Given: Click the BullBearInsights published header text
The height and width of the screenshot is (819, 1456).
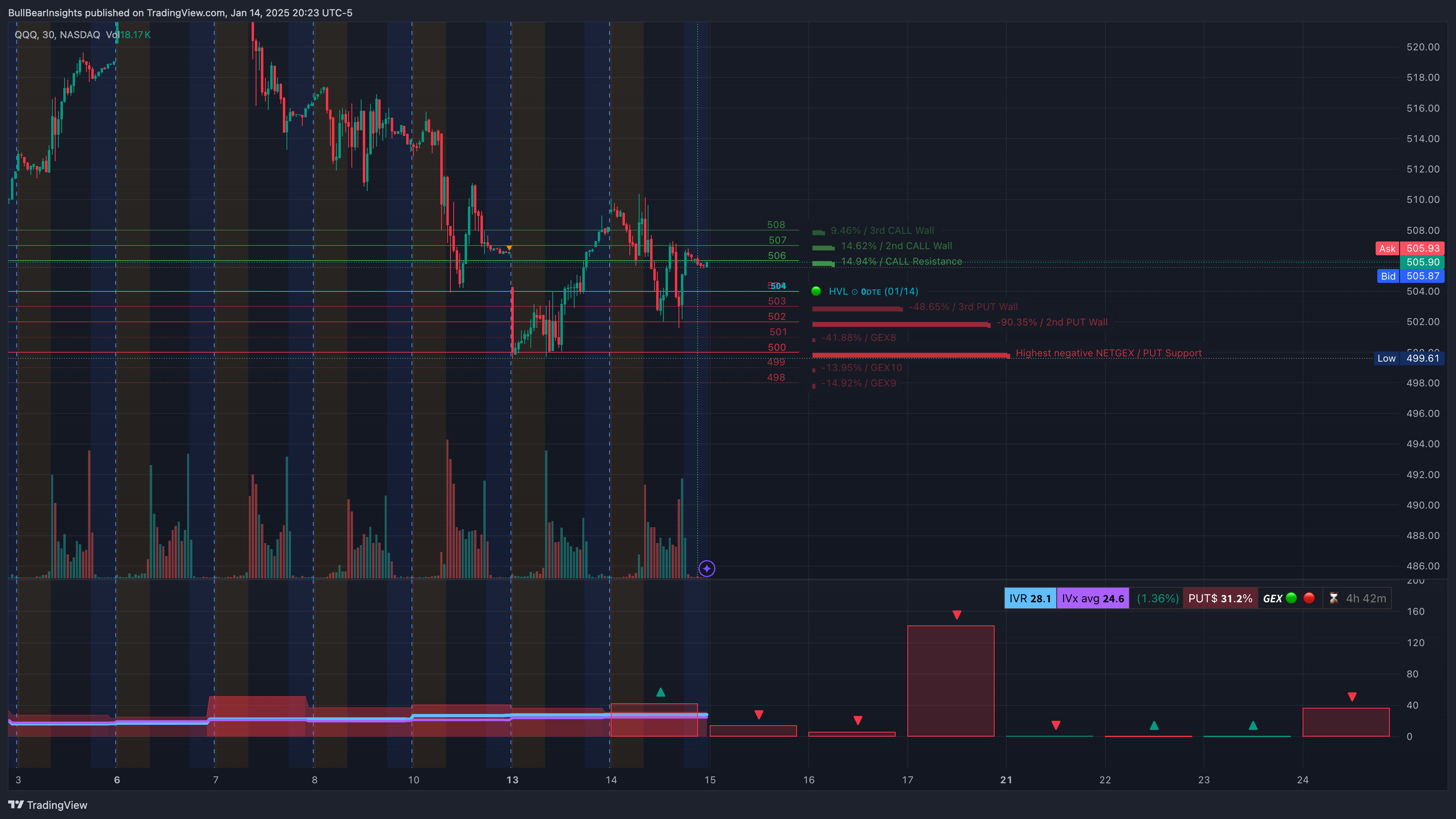Looking at the screenshot, I should (180, 13).
